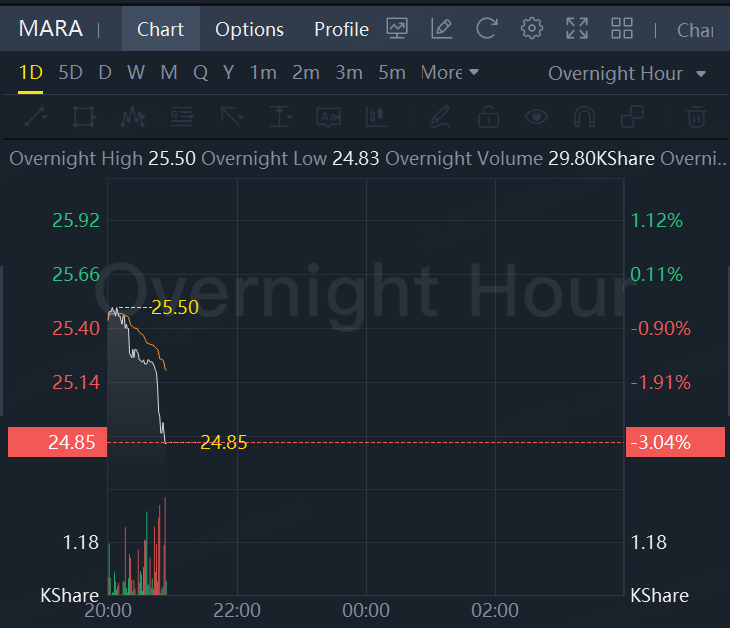Image resolution: width=730 pixels, height=628 pixels.
Task: Click the edit note pencil icon
Action: pyautogui.click(x=442, y=29)
